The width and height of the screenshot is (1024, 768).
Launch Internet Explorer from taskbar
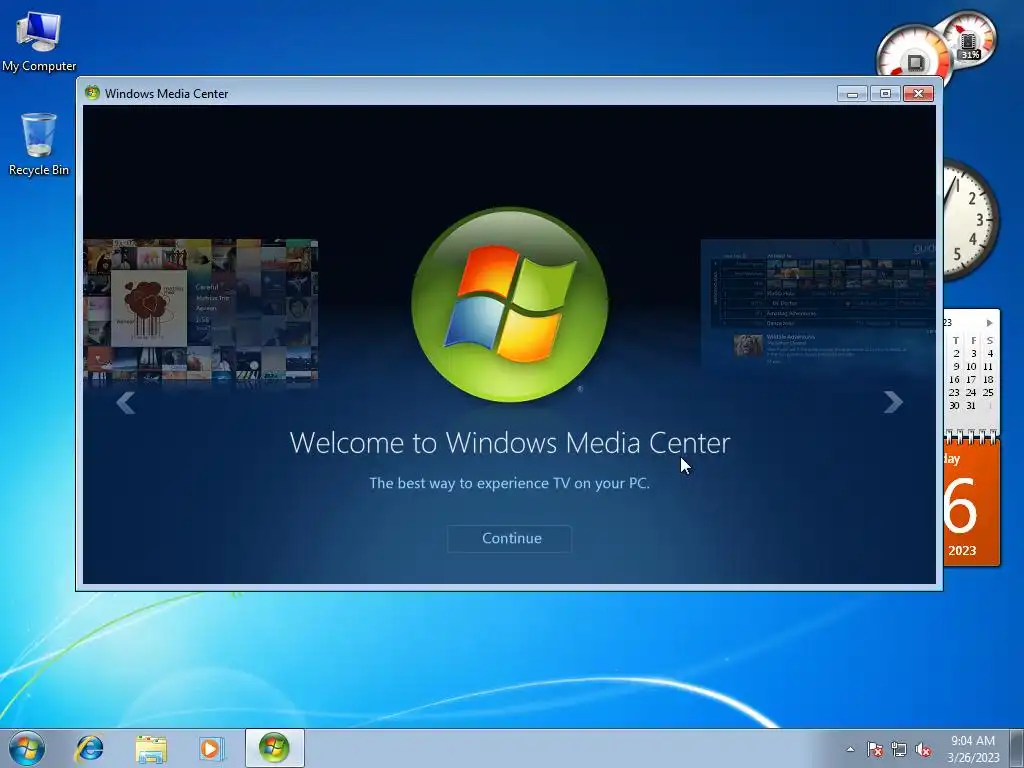click(x=89, y=748)
